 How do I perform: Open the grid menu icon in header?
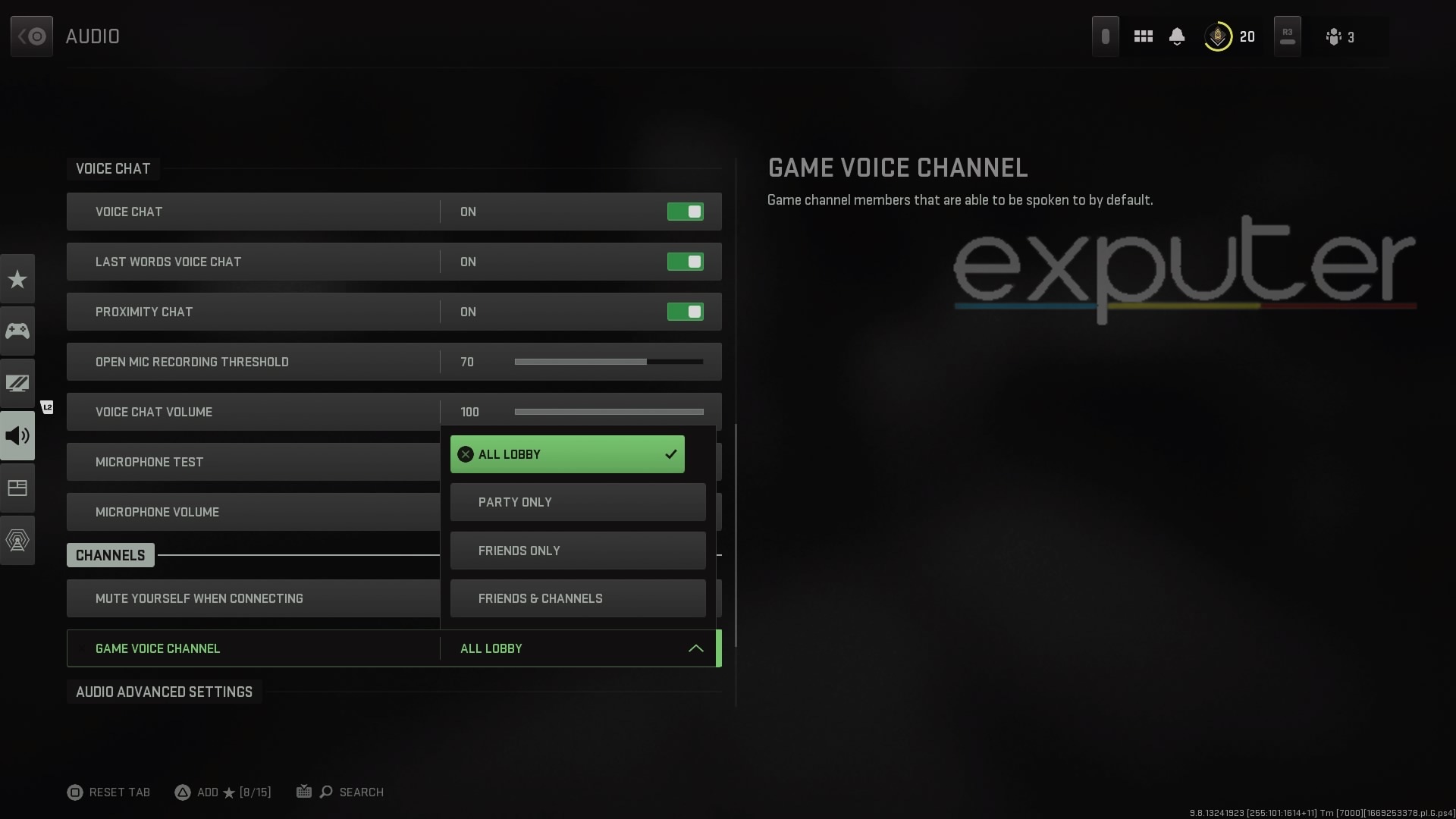coord(1144,36)
